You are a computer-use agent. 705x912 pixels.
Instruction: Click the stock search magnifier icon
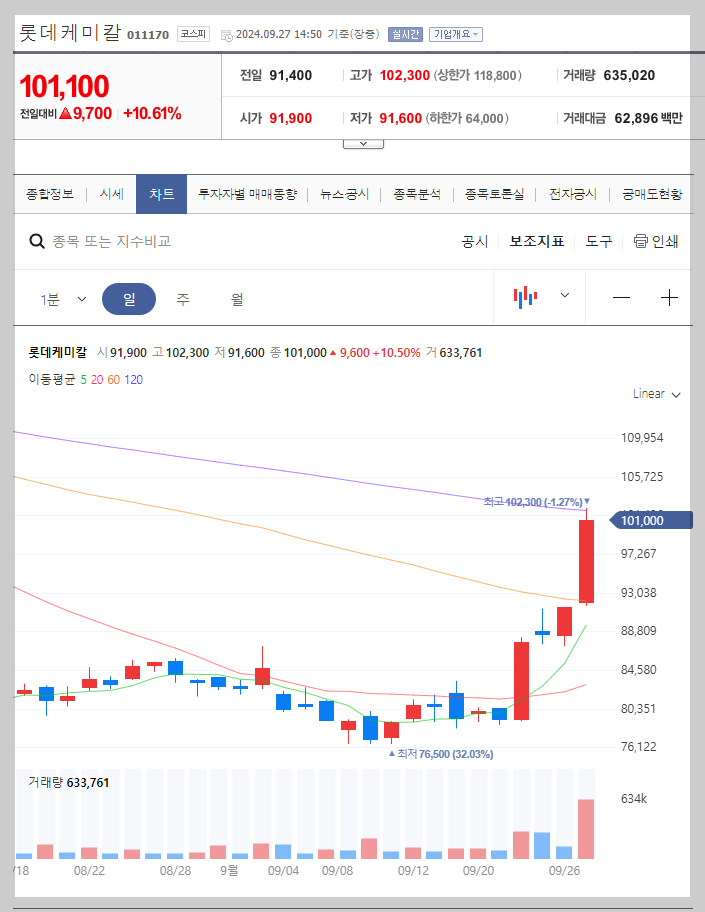37,241
